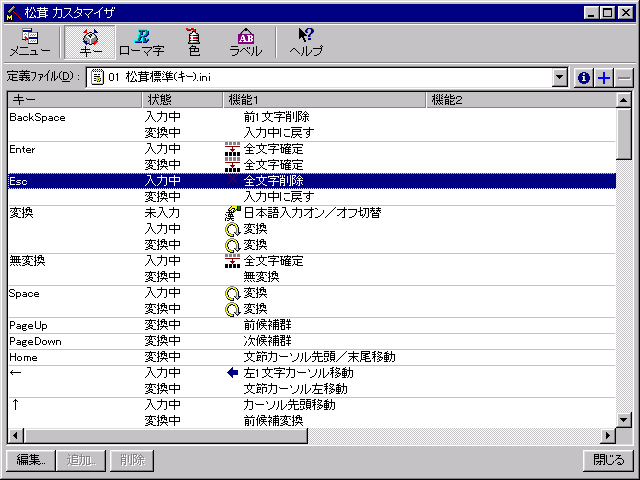
Task: Click the vertical scrollbar down arrow
Action: tap(624, 420)
